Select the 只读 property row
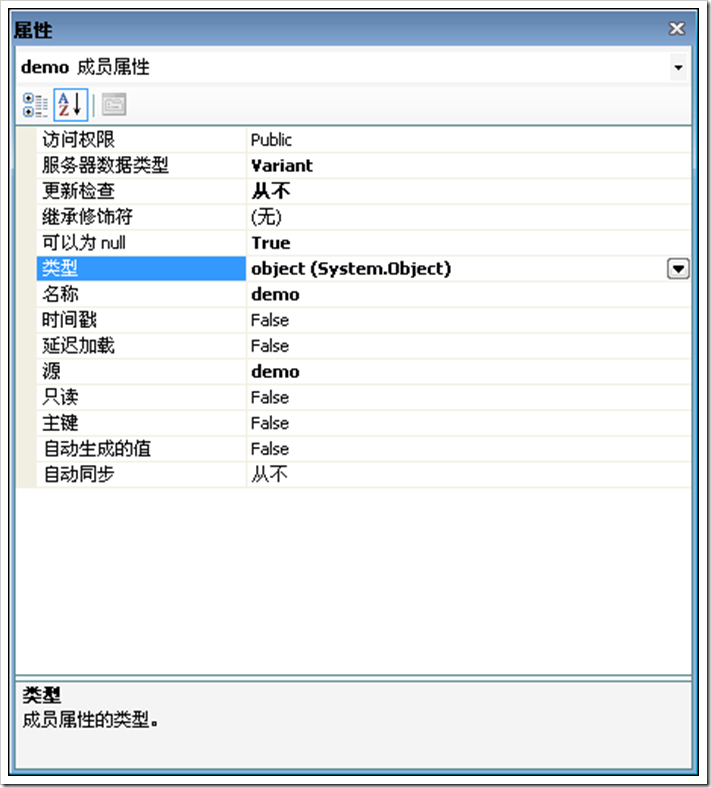The image size is (711, 788). pos(141,398)
